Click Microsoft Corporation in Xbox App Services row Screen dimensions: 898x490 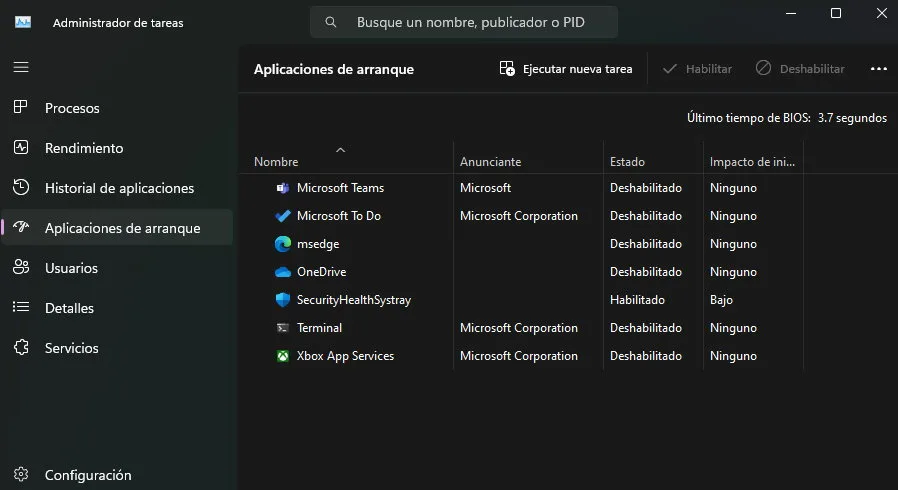(x=519, y=356)
